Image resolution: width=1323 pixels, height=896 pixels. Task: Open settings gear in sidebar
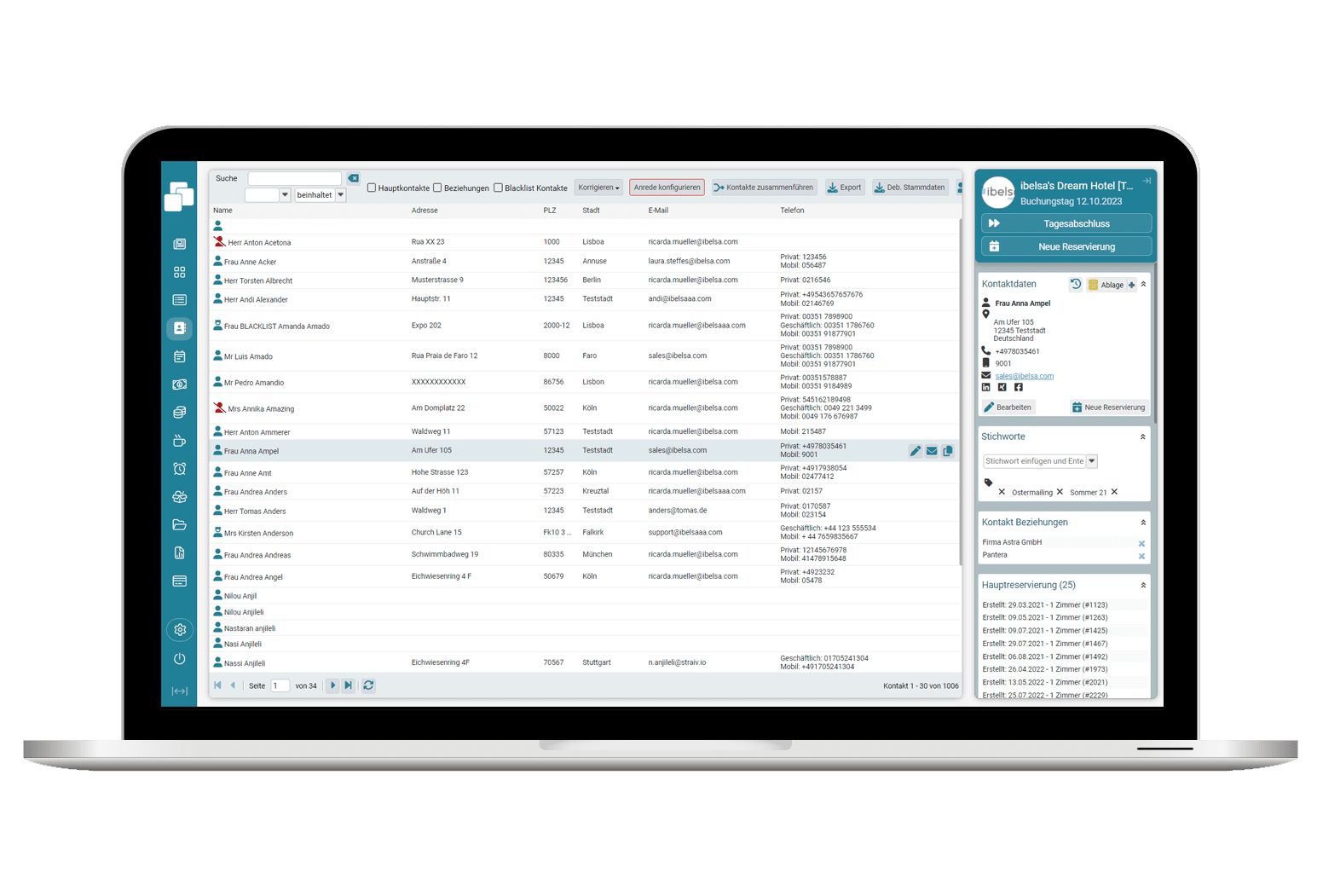point(179,630)
